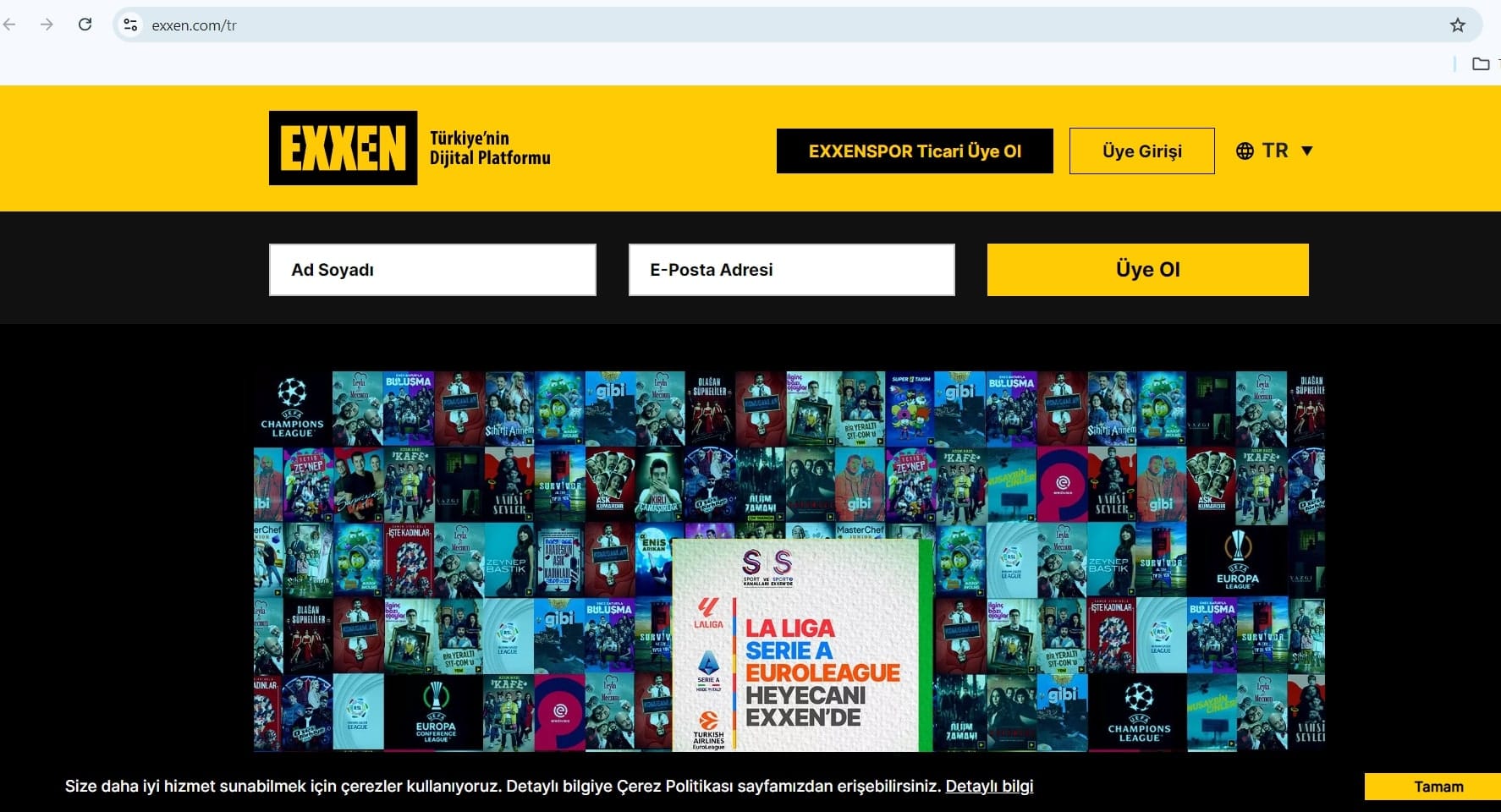Click the Europa League thumbnail on right
Screen dimensions: 1501x812
1237,559
